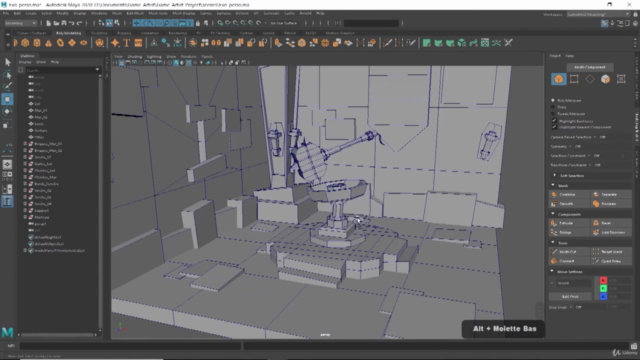Switch to the Scale tool
The height and width of the screenshot is (360, 640).
tap(7, 124)
